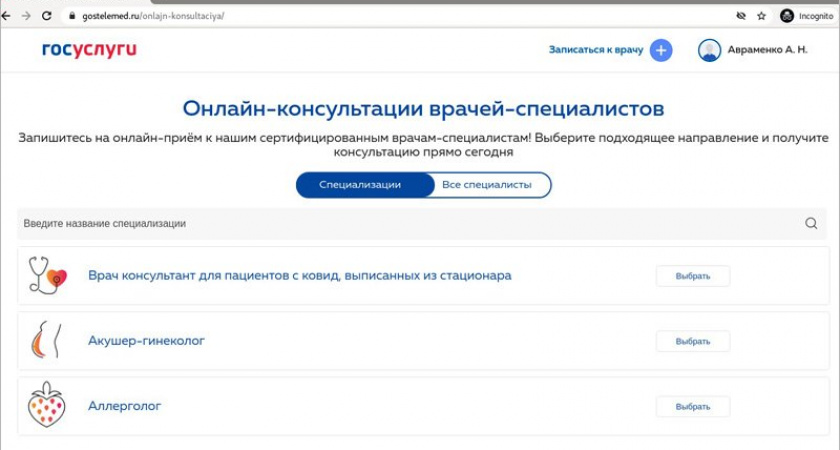This screenshot has height=450, width=840.
Task: Reload the page with the refresh icon
Action: (47, 16)
